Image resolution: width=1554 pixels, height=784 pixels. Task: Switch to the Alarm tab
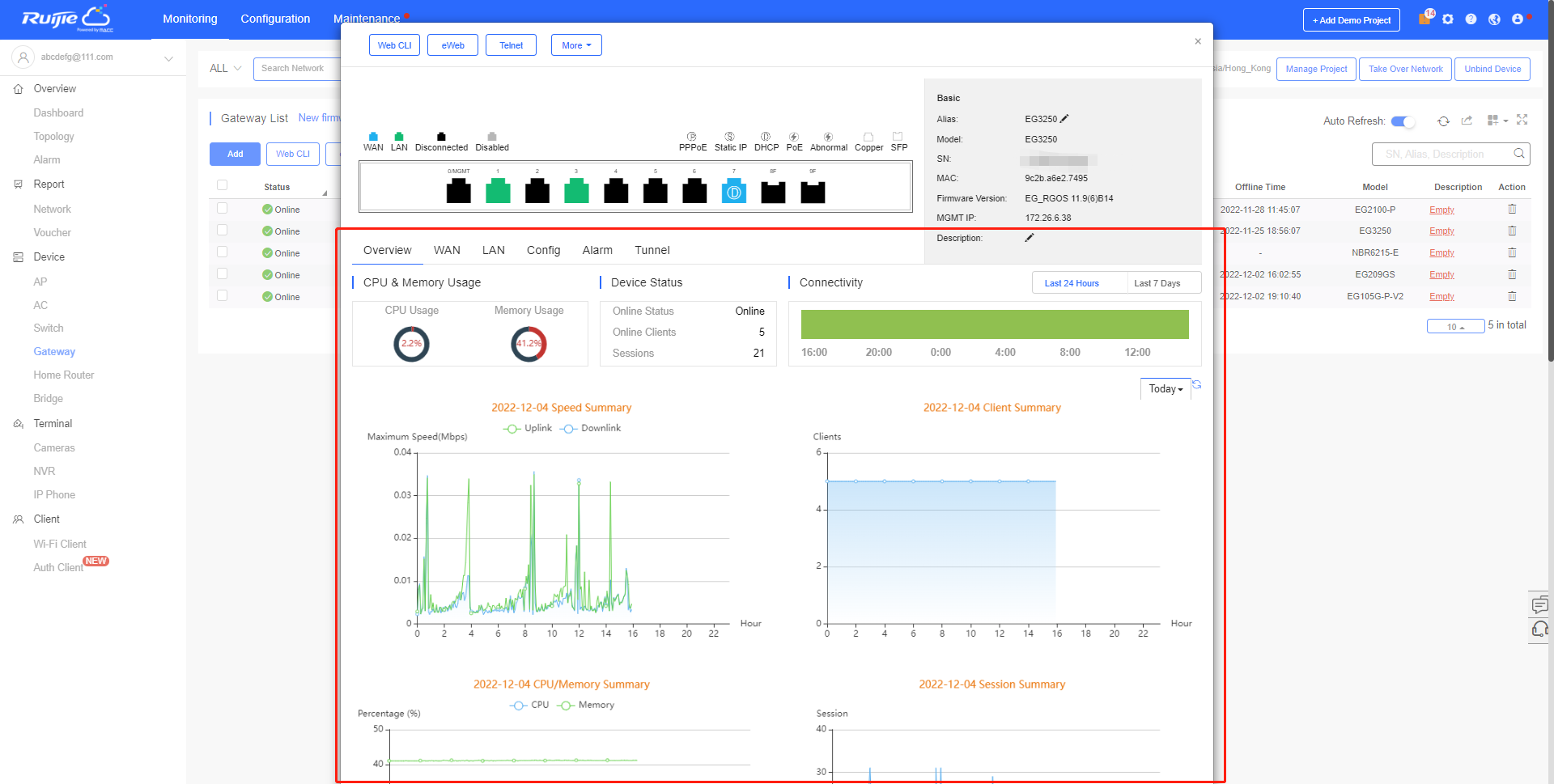point(597,250)
